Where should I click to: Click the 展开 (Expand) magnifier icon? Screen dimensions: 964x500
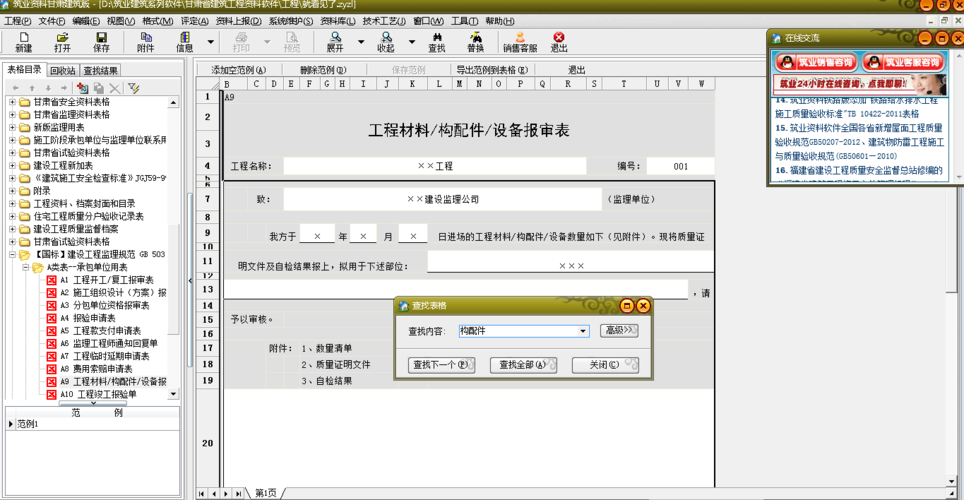(335, 42)
